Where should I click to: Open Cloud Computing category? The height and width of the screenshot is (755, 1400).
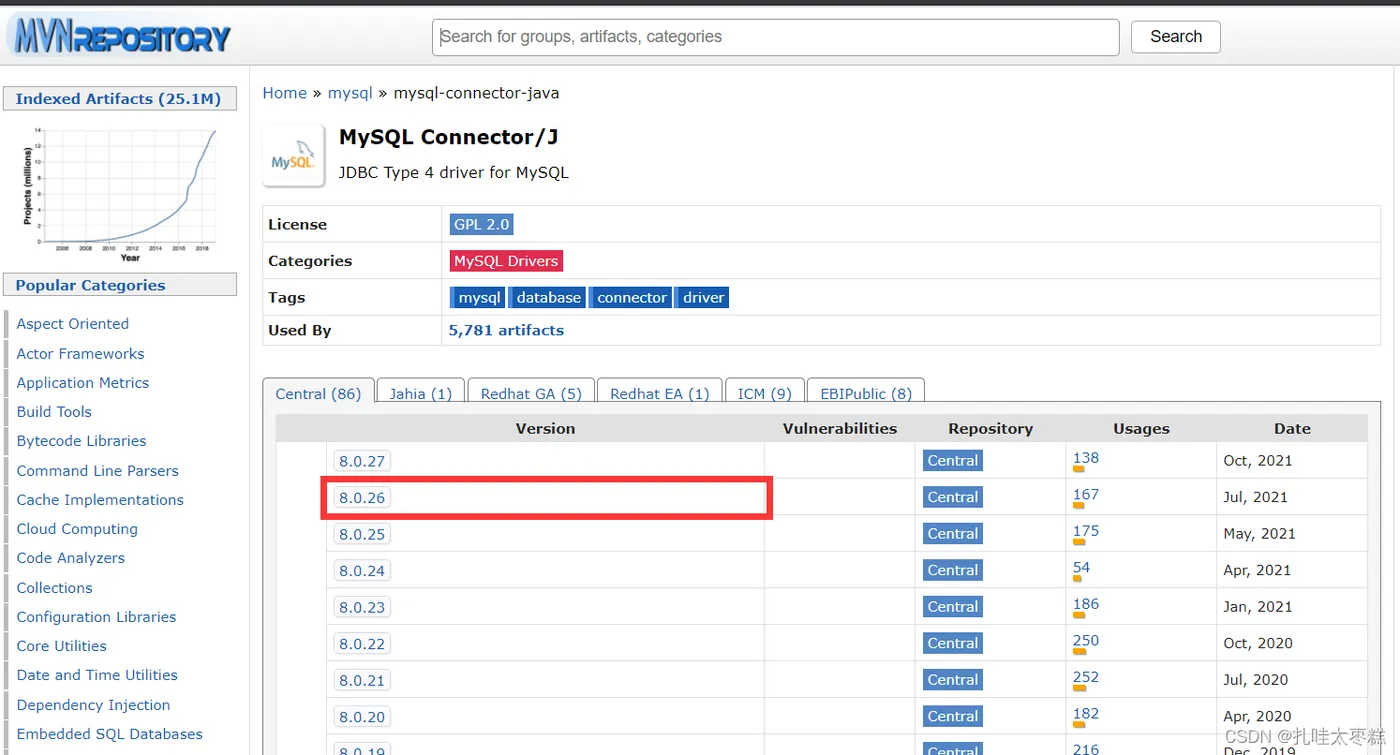(77, 529)
